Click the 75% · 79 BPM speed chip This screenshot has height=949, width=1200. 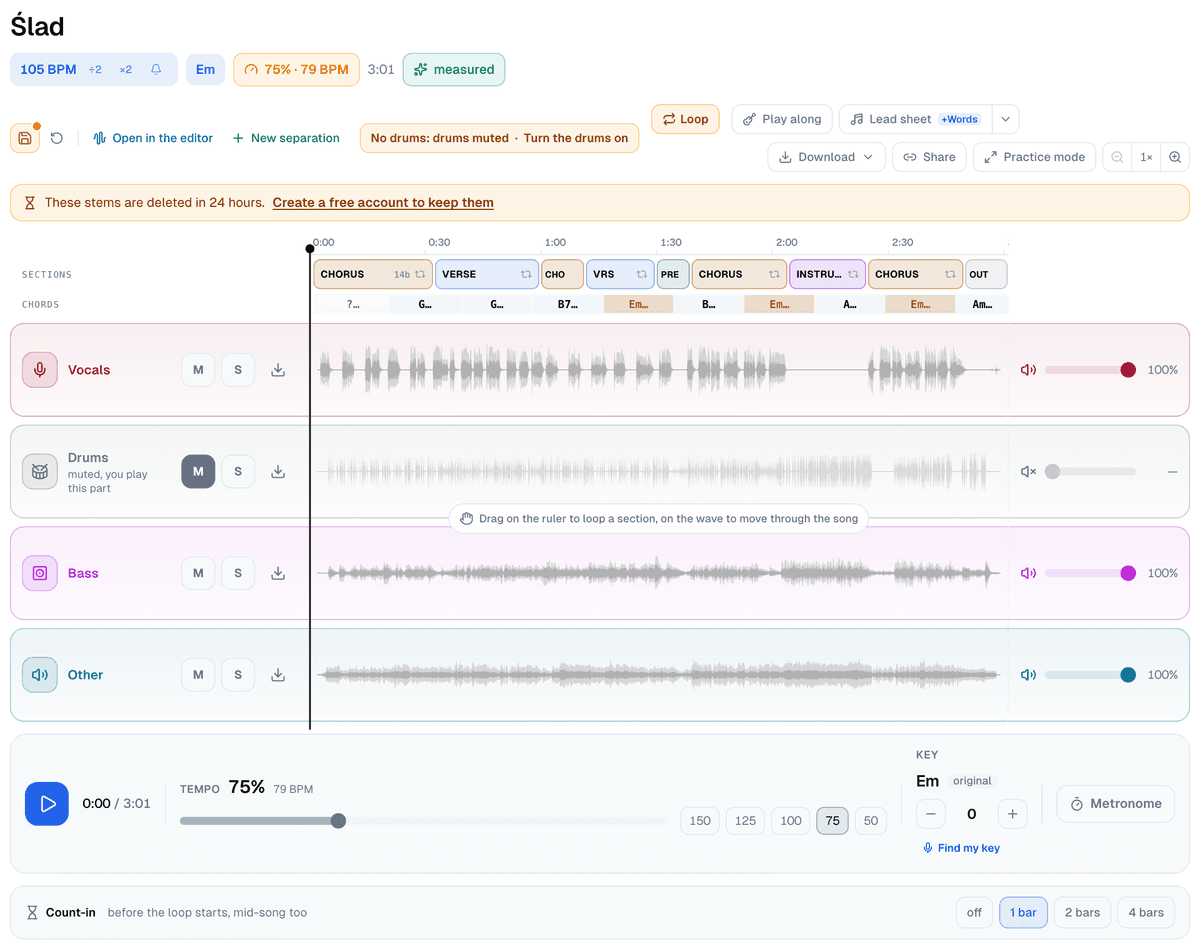click(296, 70)
